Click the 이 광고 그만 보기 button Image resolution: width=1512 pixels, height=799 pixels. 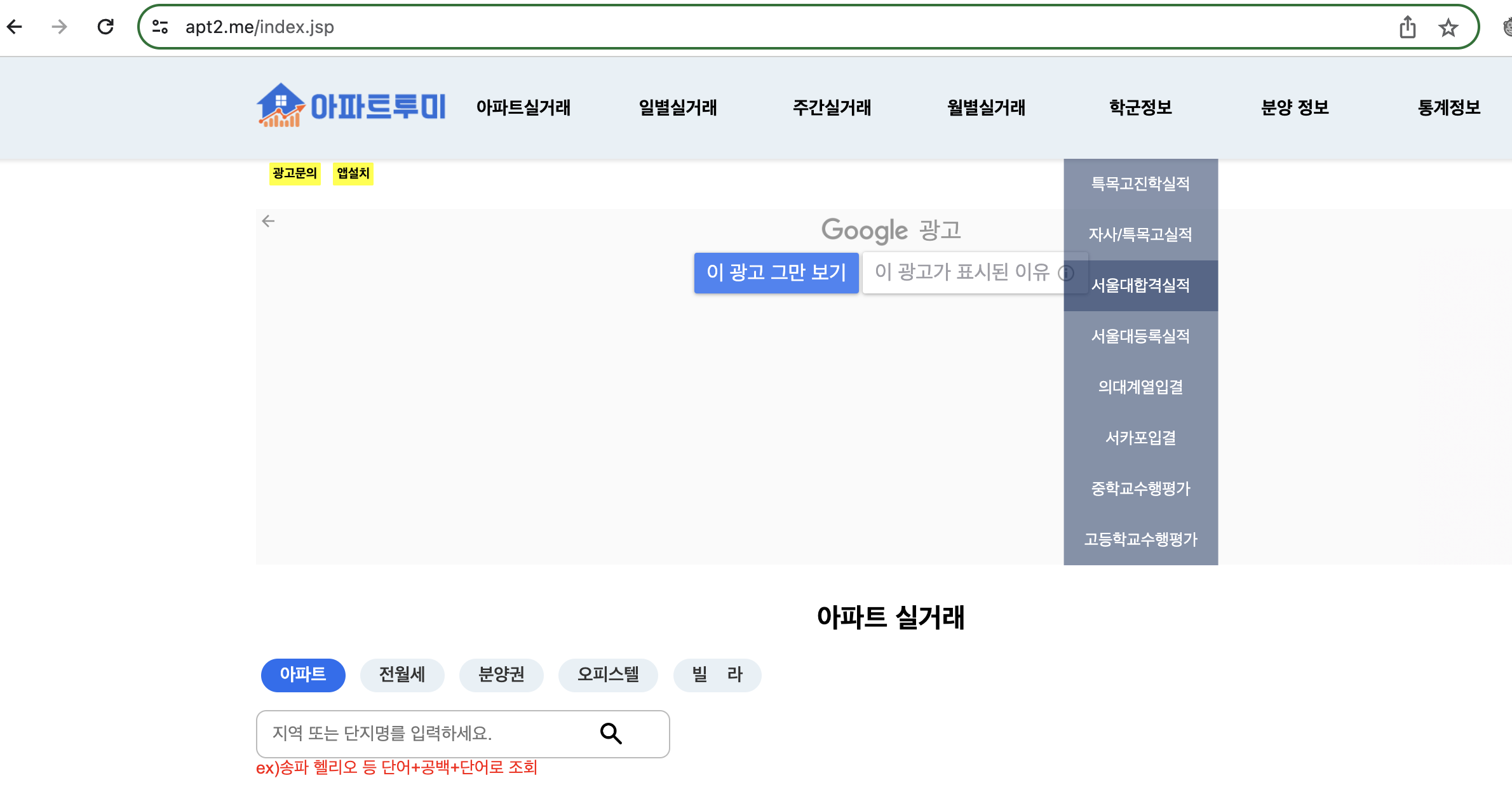click(776, 272)
